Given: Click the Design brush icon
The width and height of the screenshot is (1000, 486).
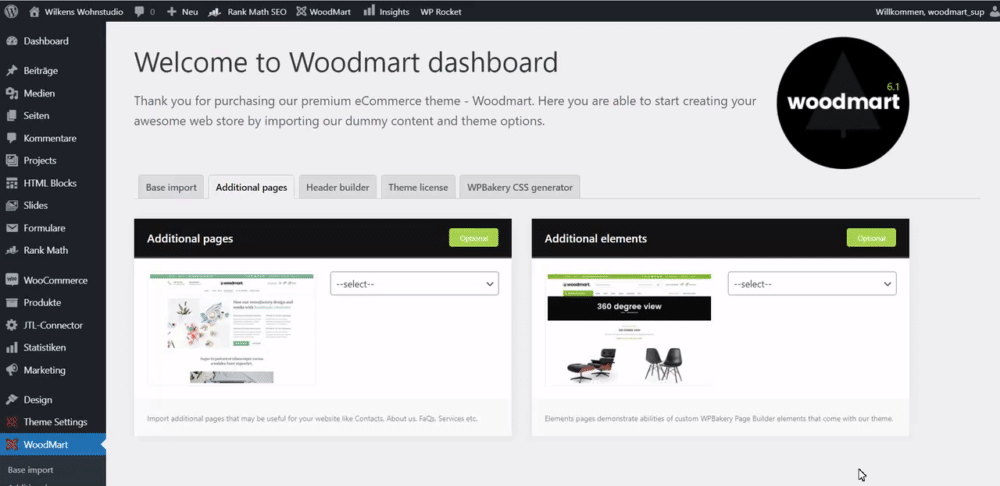Looking at the screenshot, I should (x=11, y=400).
